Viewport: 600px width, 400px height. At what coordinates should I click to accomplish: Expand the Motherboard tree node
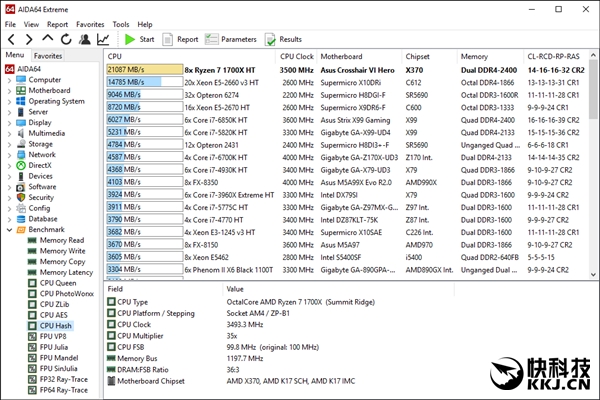point(9,91)
